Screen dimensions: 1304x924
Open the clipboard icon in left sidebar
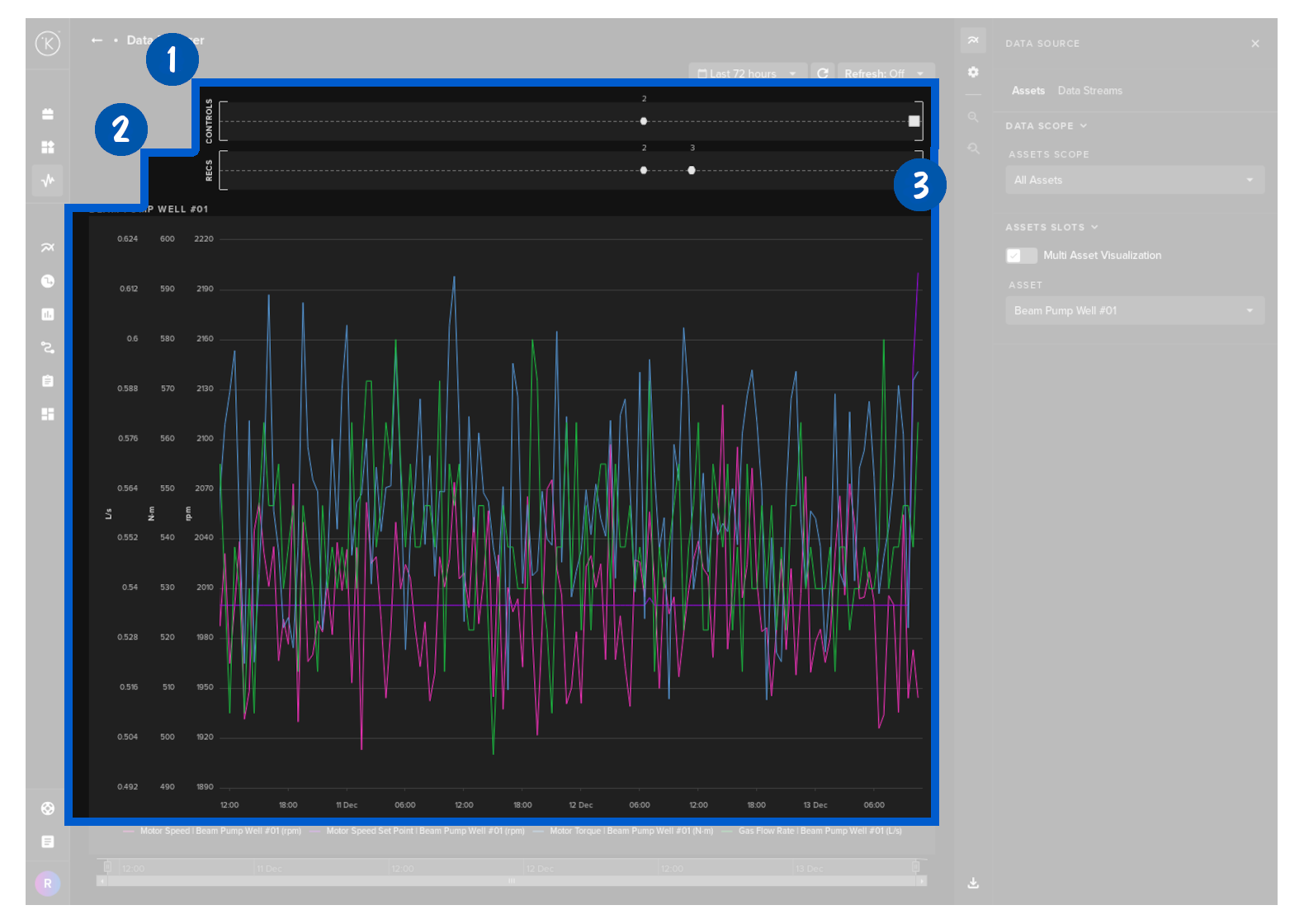48,381
